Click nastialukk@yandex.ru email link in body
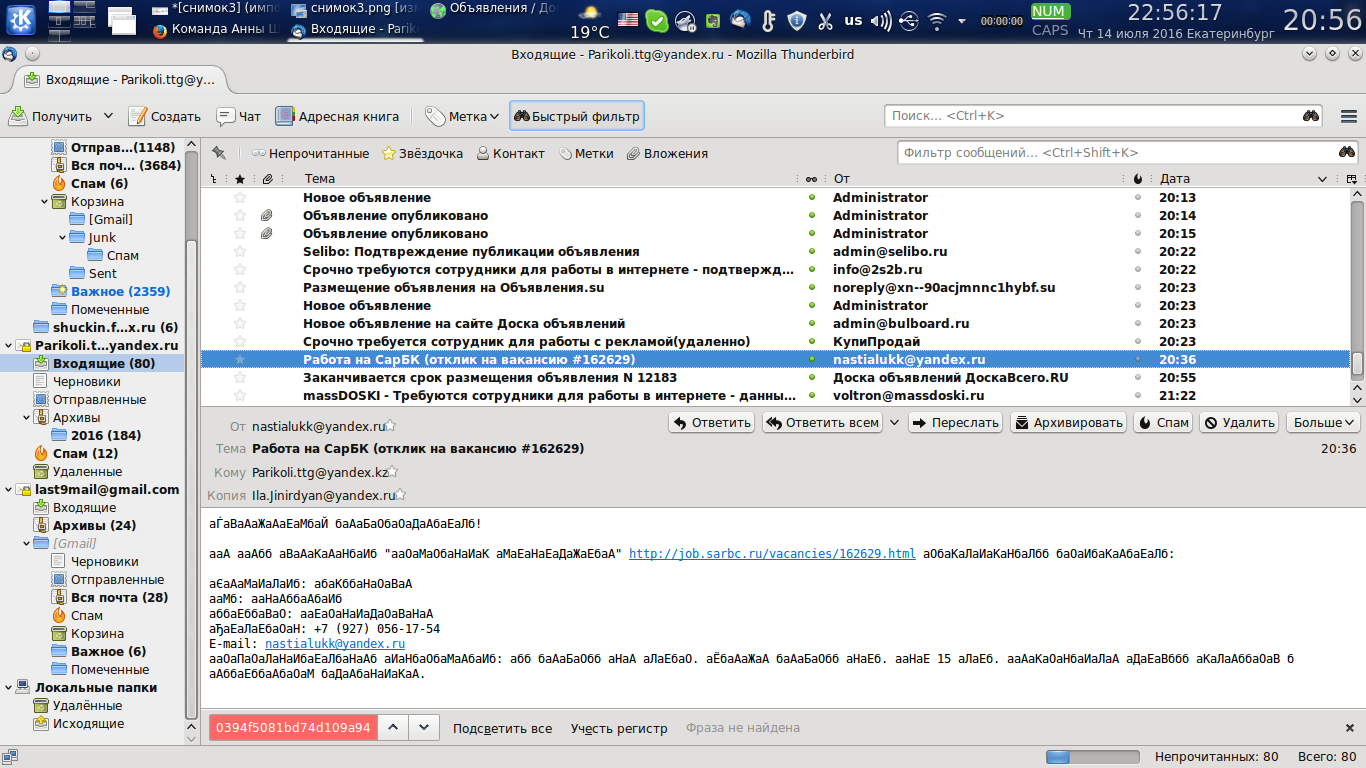Image resolution: width=1366 pixels, height=768 pixels. click(x=335, y=644)
